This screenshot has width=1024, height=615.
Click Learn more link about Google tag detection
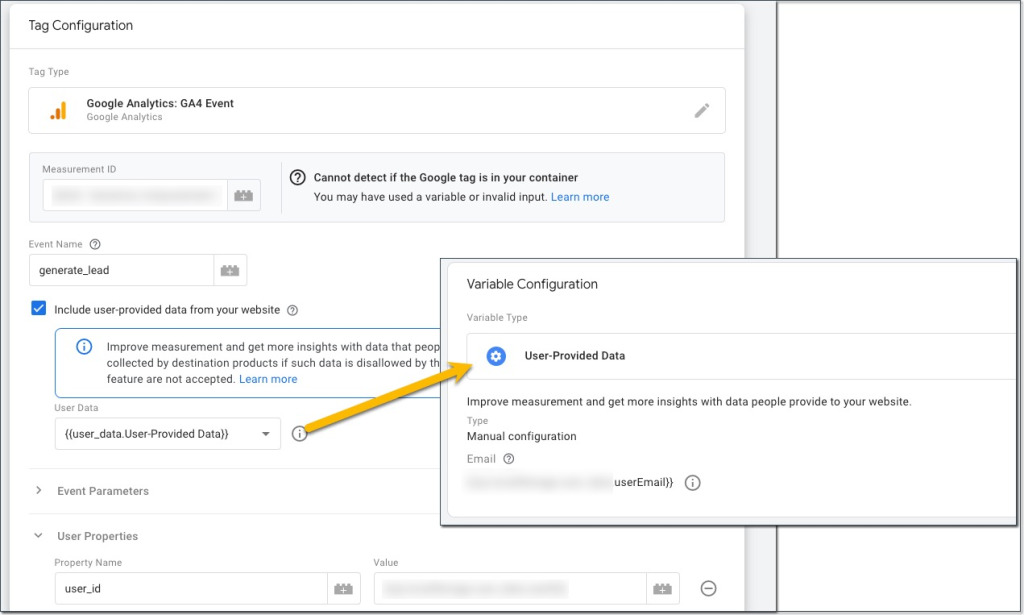tap(580, 197)
